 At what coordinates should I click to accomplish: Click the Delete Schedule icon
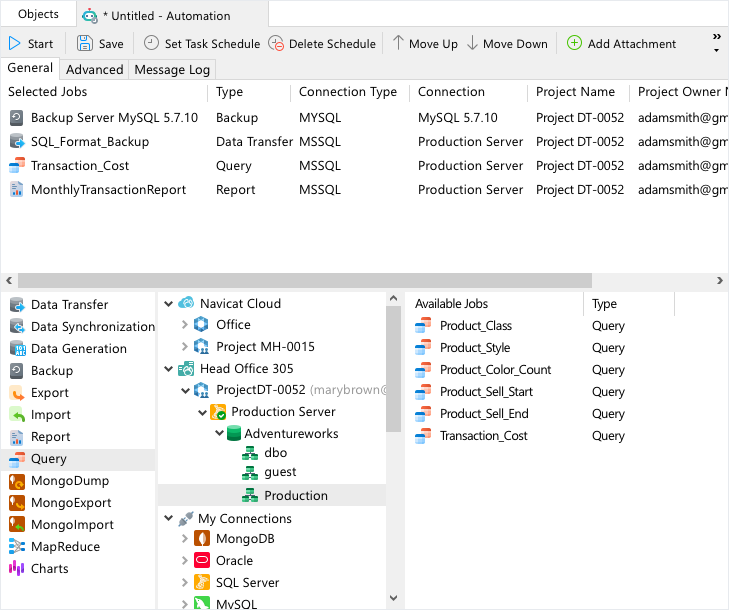point(276,44)
